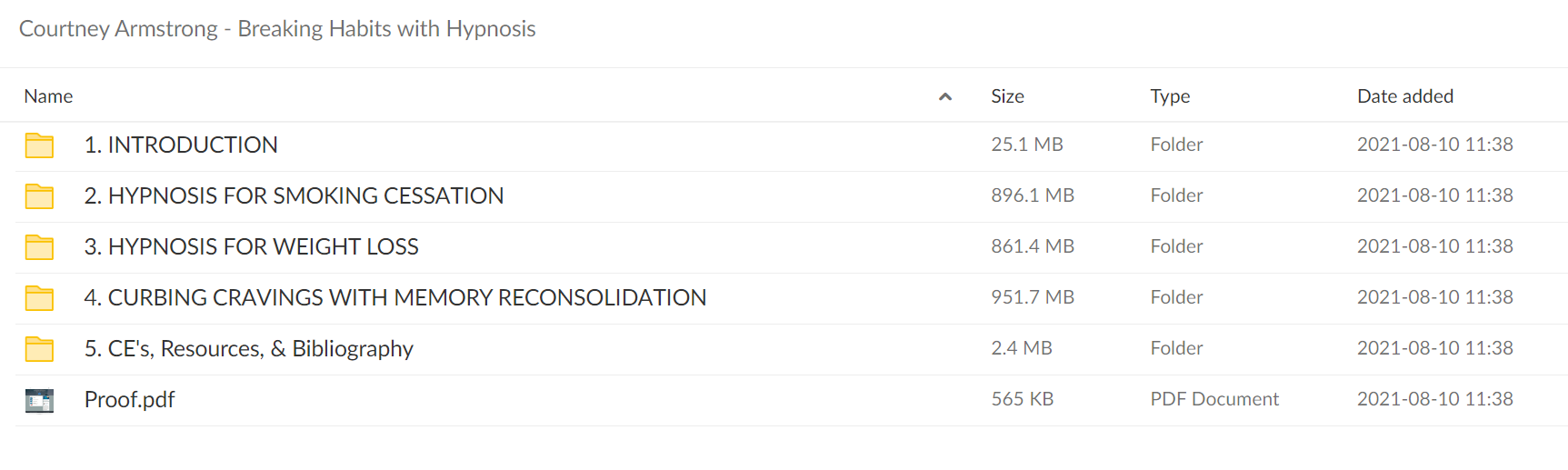Click the Courtney Armstrong page title

277,29
